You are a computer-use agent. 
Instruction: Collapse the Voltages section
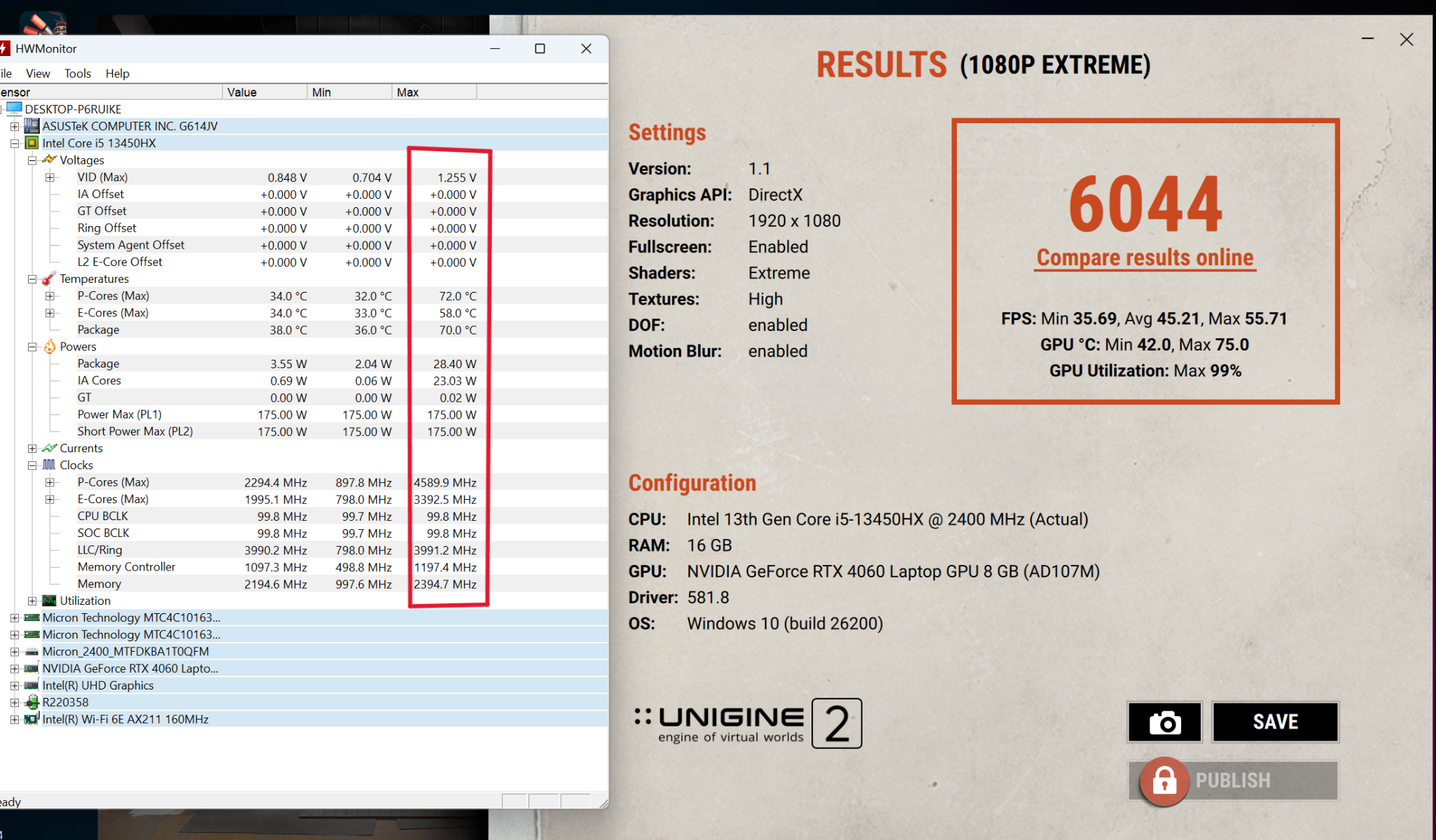coord(32,160)
